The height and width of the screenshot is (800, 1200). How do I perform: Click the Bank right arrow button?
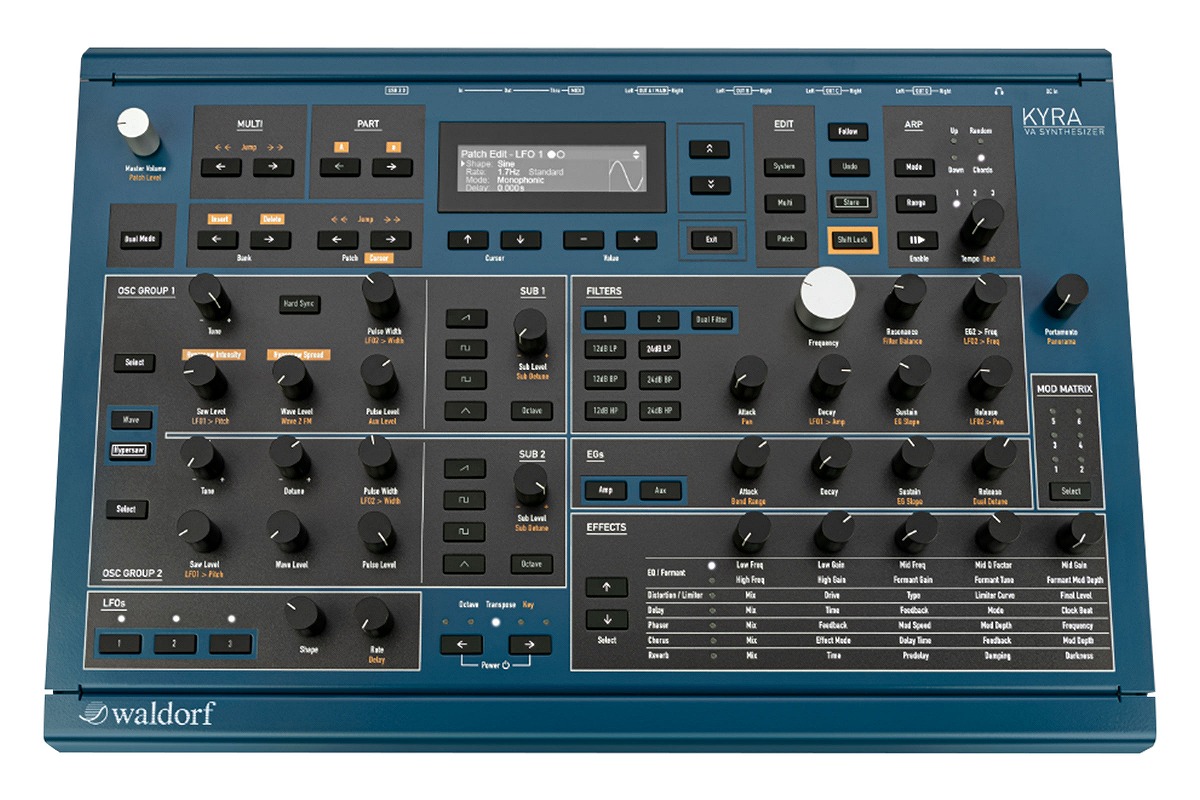point(270,240)
